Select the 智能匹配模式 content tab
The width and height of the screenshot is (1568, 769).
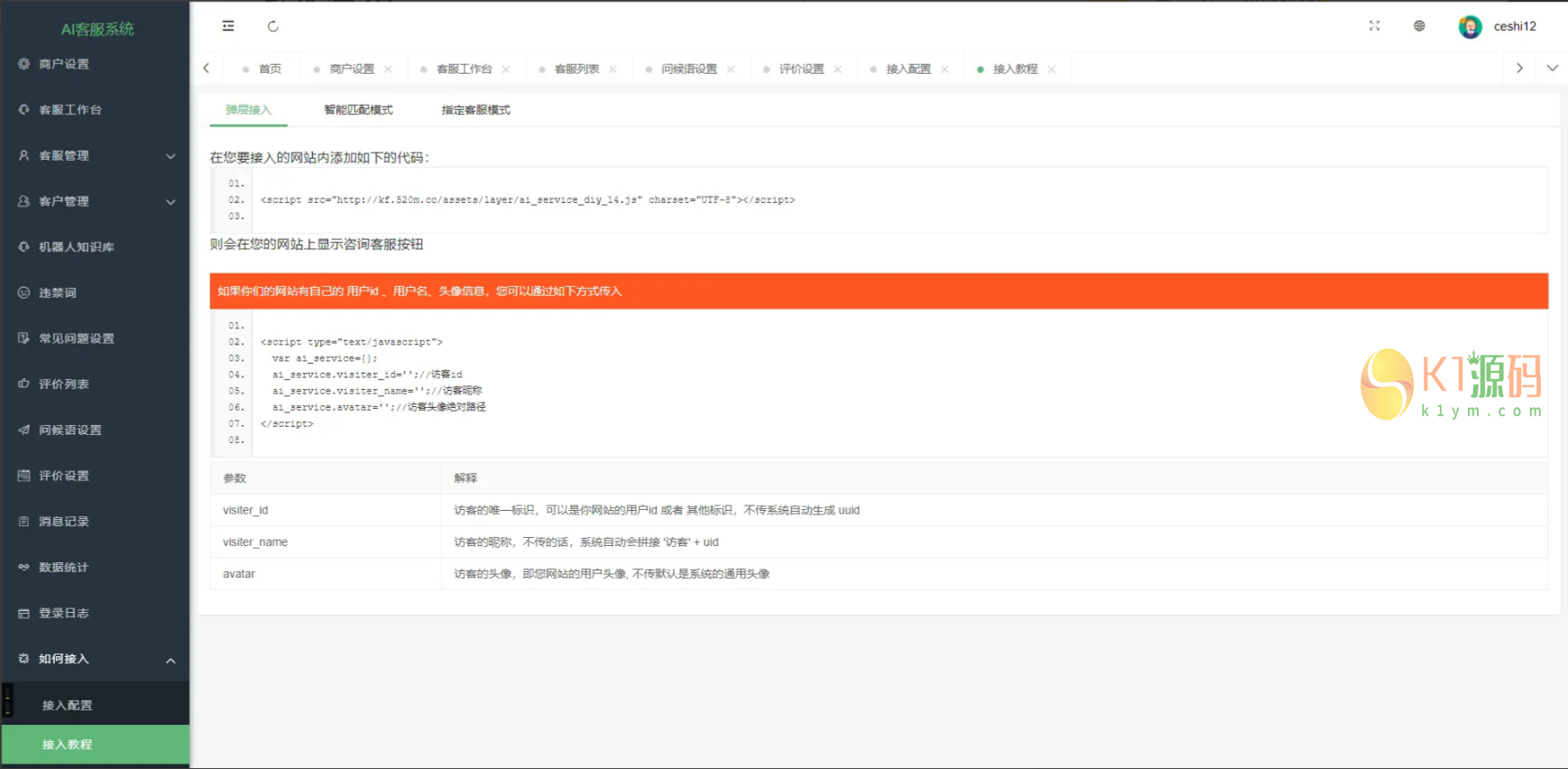pos(358,110)
